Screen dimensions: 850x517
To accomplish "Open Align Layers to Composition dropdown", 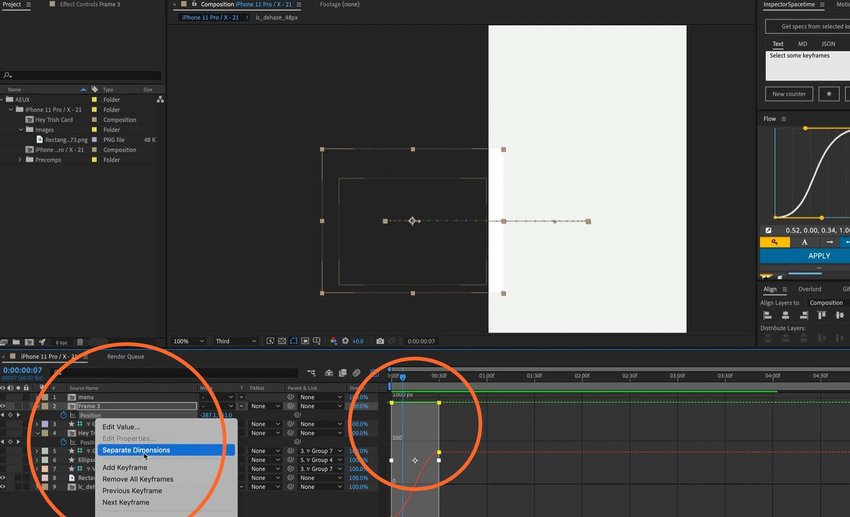I will [828, 303].
